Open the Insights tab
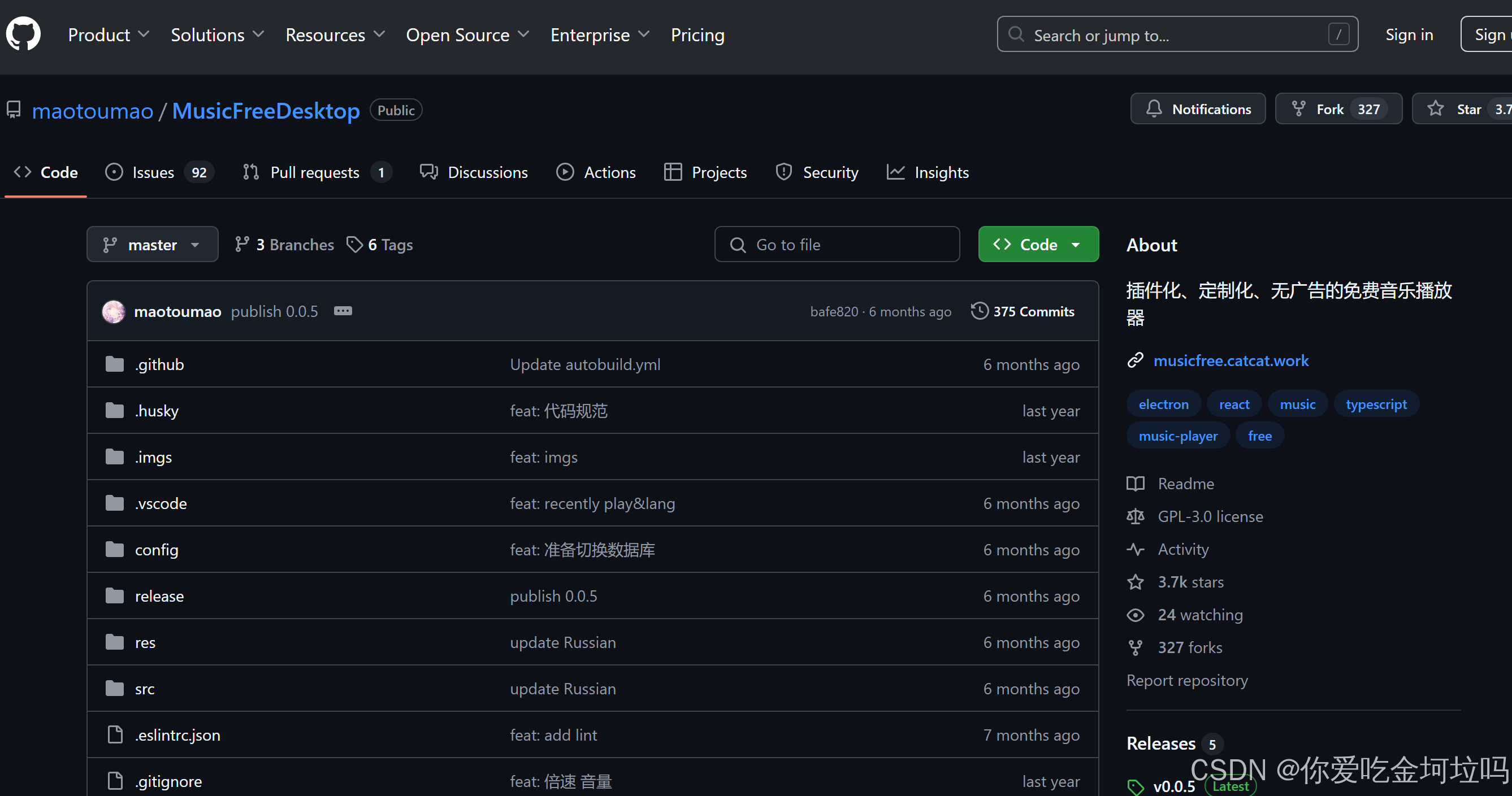1512x796 pixels. tap(928, 172)
